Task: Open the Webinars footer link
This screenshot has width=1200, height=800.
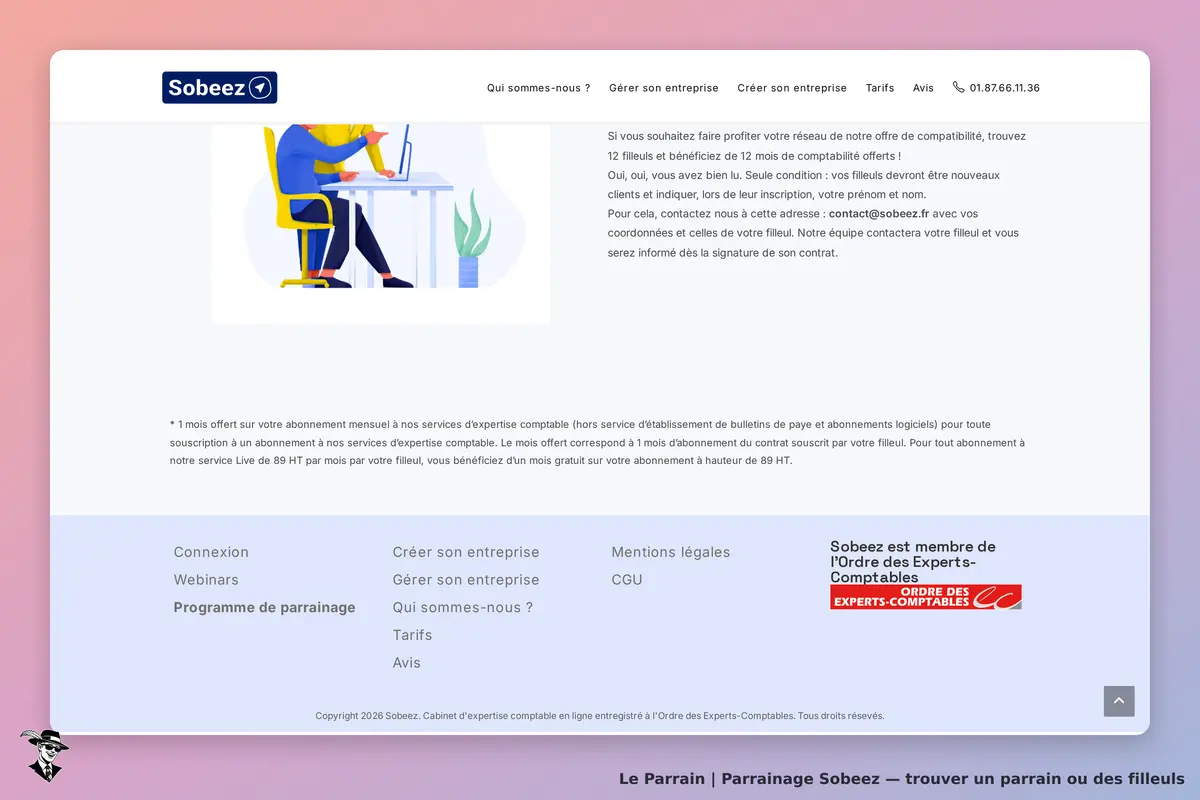Action: (x=206, y=580)
